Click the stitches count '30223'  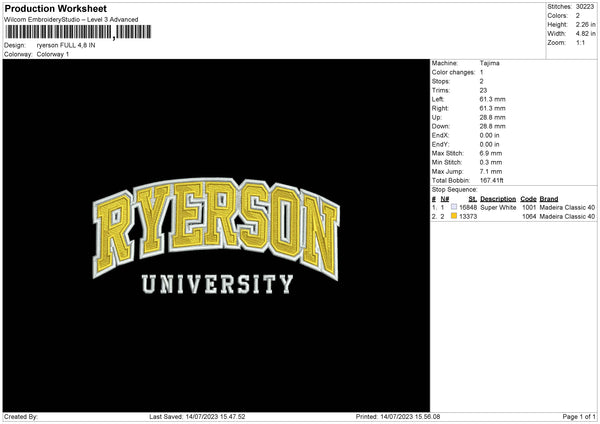pos(585,7)
